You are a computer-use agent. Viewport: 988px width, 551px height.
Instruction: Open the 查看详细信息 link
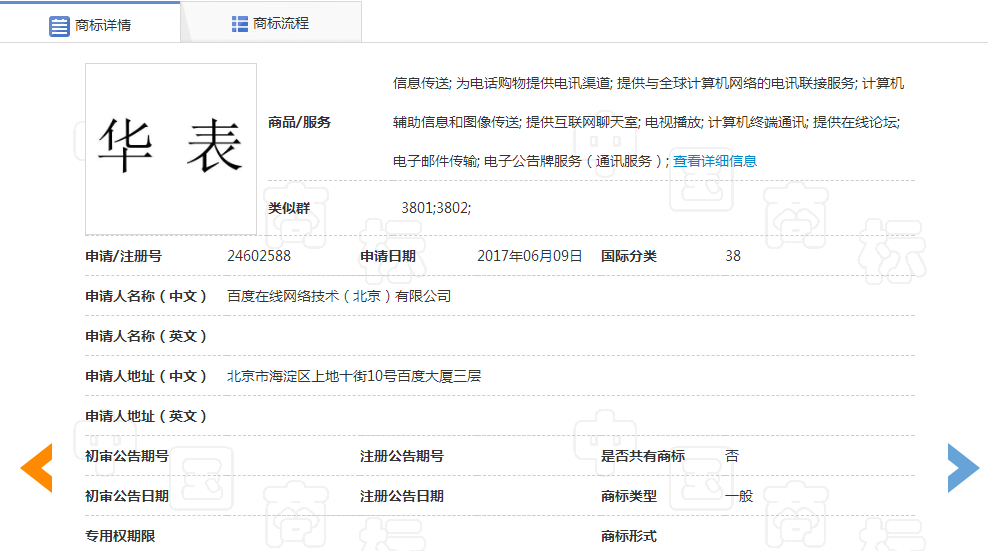tap(714, 161)
